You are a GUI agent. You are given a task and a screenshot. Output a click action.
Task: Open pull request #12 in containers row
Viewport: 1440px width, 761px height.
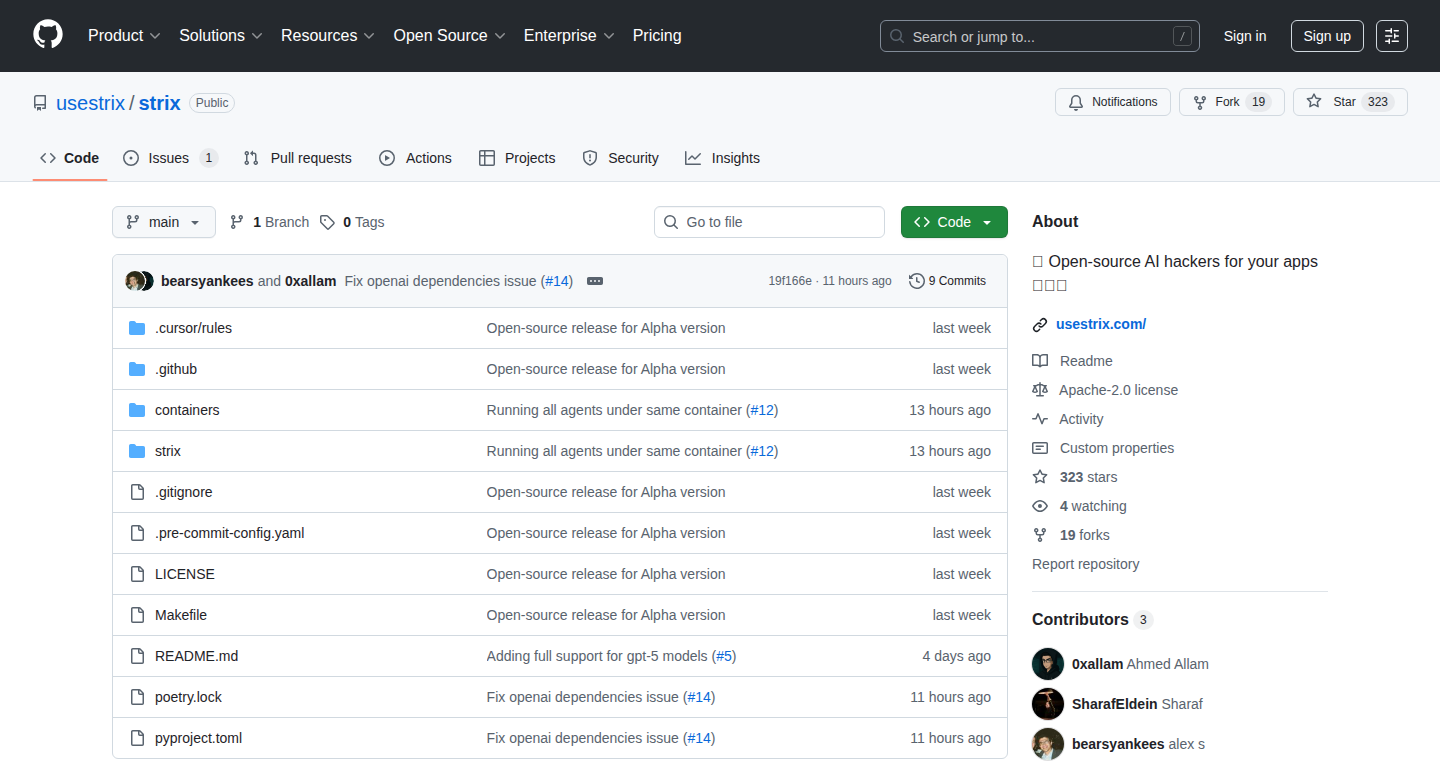tap(762, 410)
